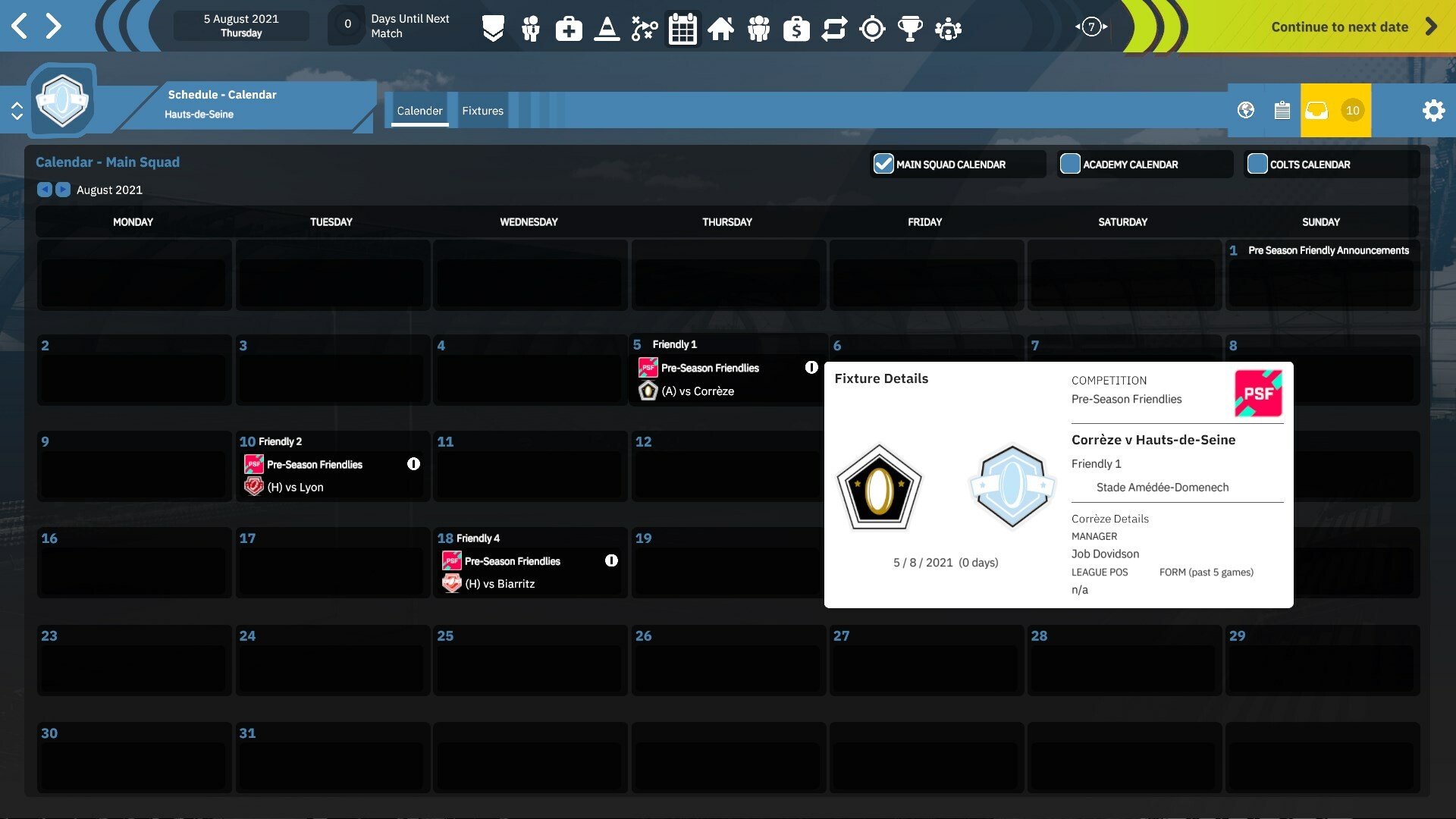Open the trophy competitions icon
The height and width of the screenshot is (819, 1456).
(910, 29)
